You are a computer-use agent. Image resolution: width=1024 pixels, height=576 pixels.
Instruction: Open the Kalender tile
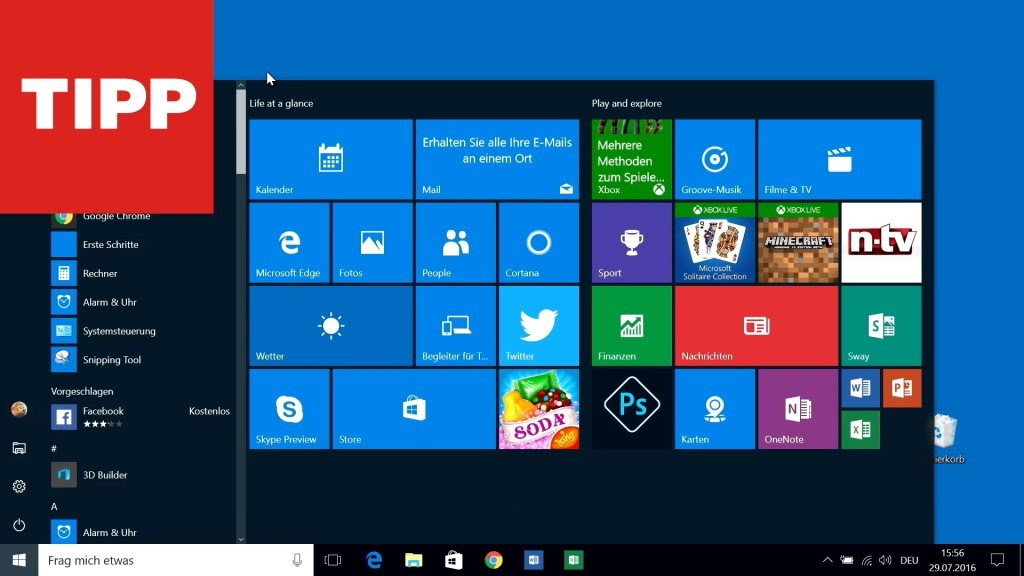tap(330, 159)
